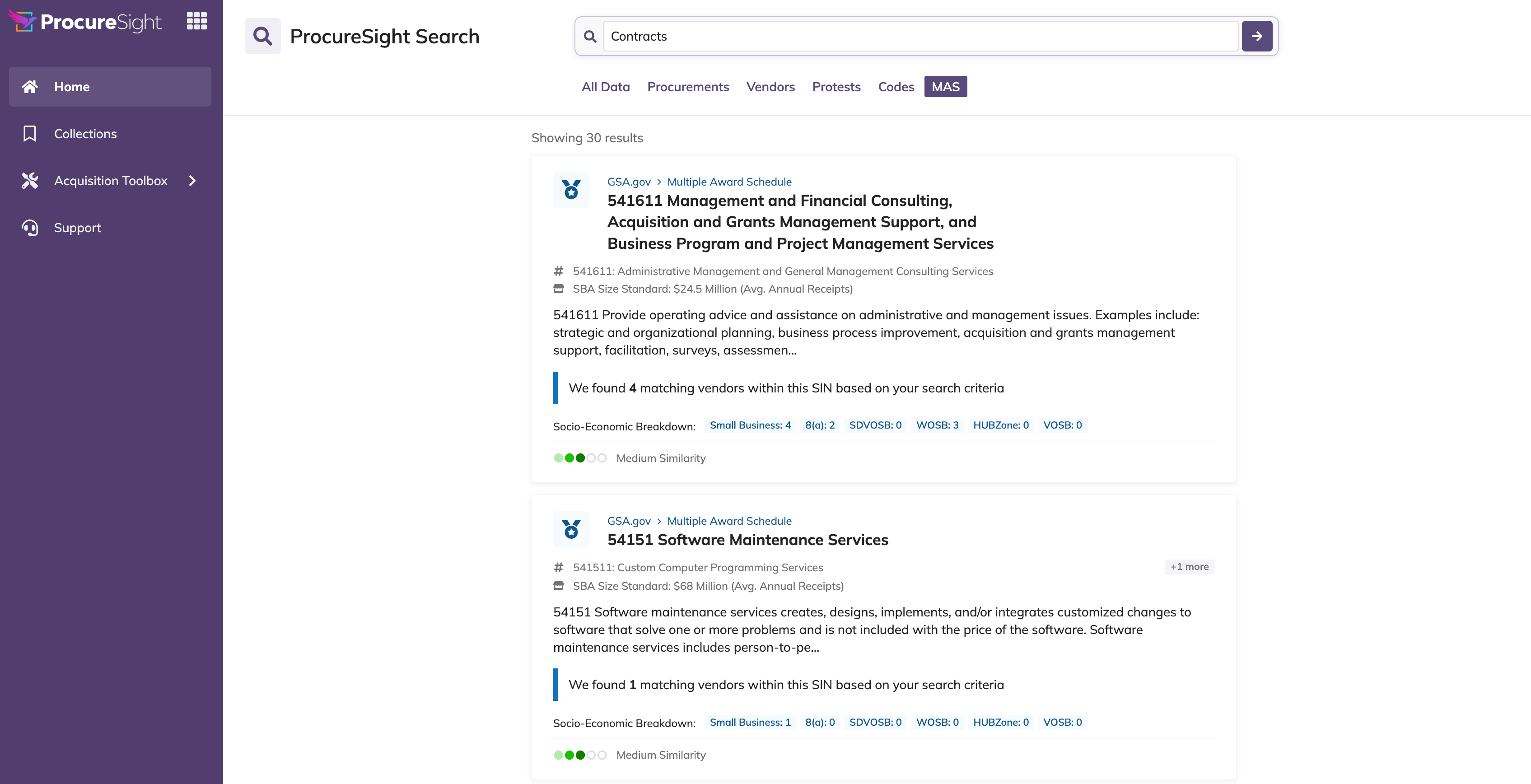This screenshot has height=784, width=1531.
Task: Open Support in the sidebar
Action: (x=110, y=228)
